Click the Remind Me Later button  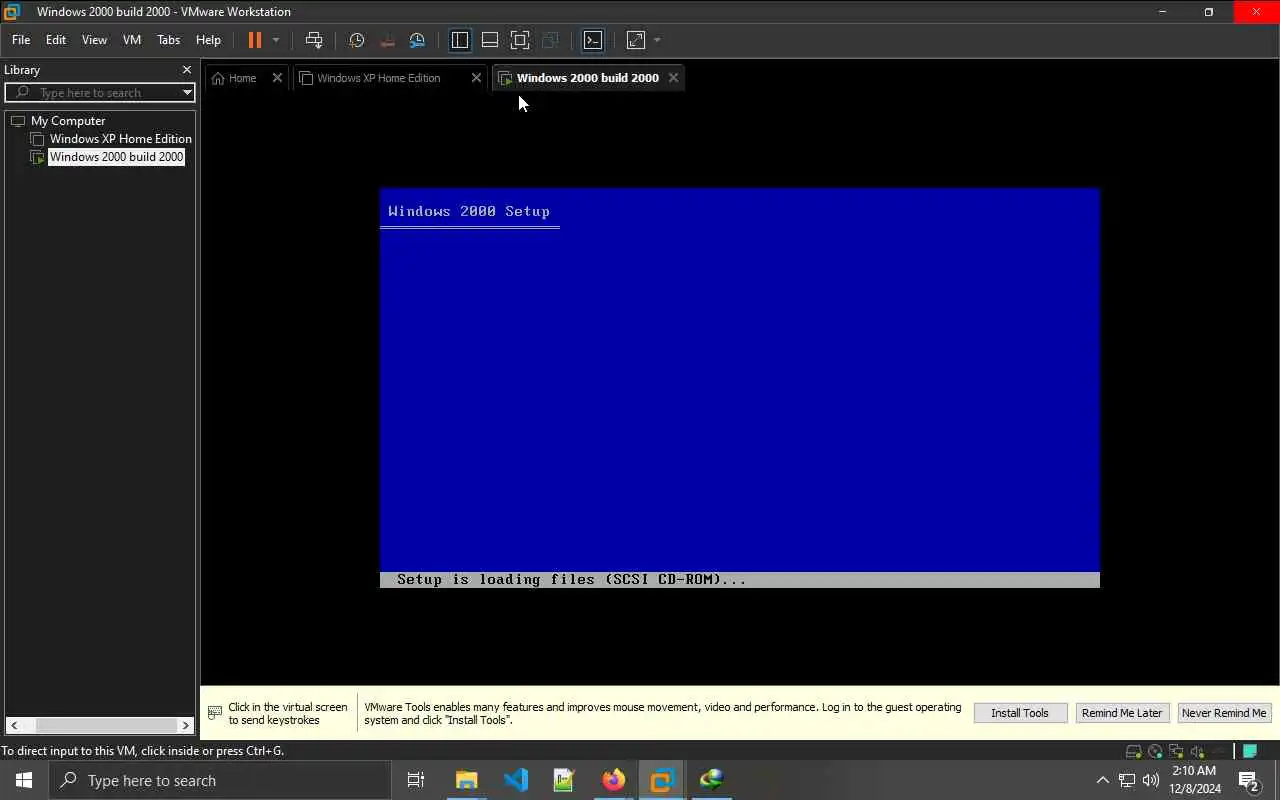1122,713
